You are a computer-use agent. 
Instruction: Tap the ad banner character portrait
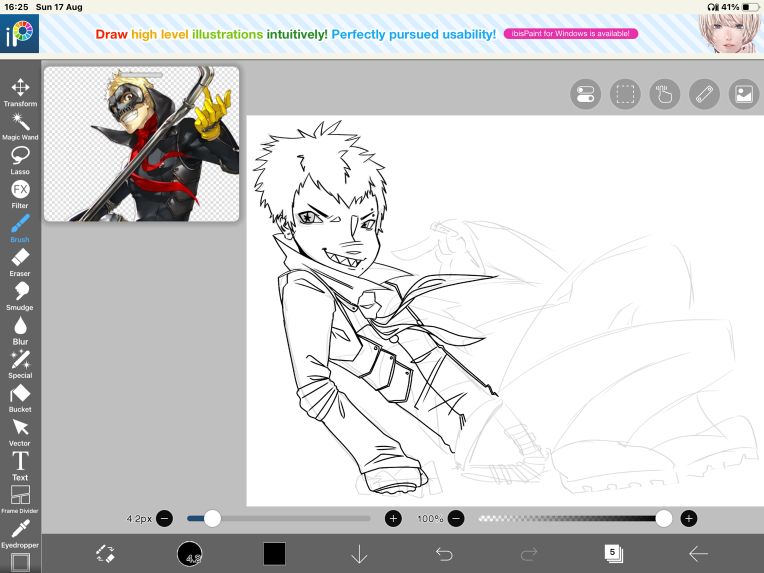[x=728, y=33]
